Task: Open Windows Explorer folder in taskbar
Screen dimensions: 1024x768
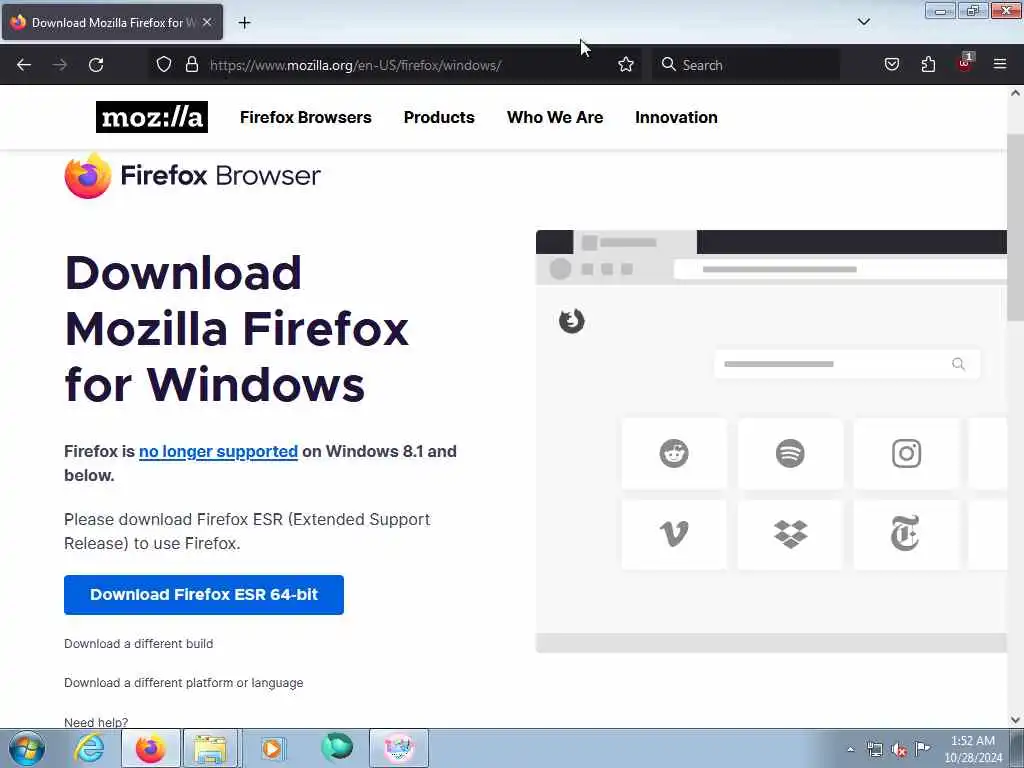Action: 210,748
